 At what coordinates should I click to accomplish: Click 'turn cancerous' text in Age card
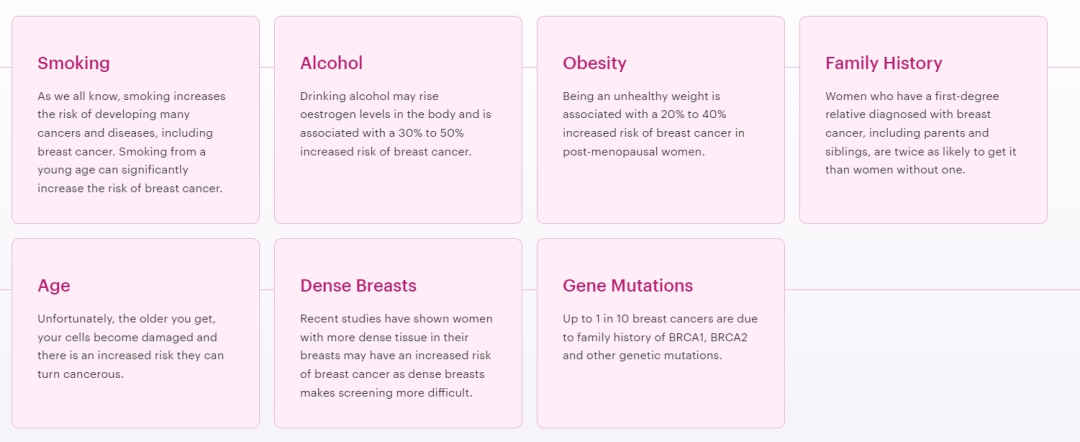(81, 375)
